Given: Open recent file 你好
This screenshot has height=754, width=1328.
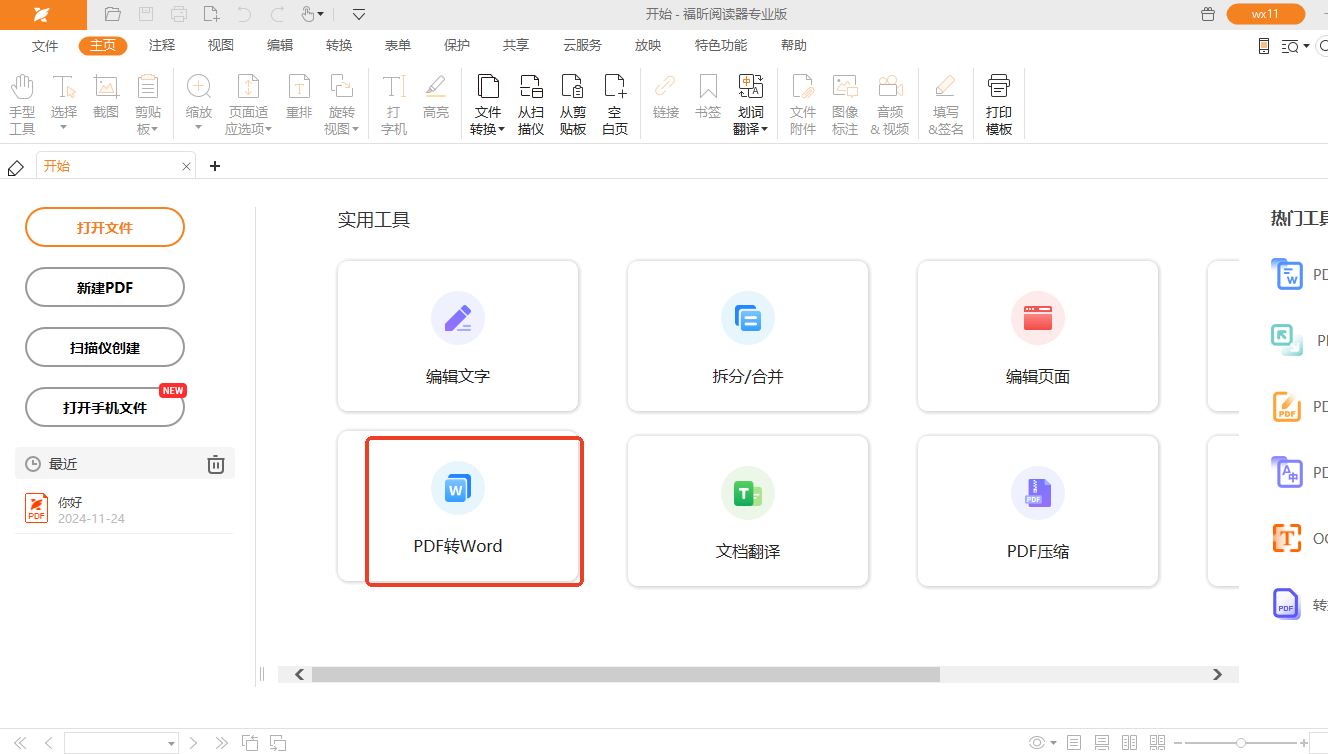Looking at the screenshot, I should point(124,509).
